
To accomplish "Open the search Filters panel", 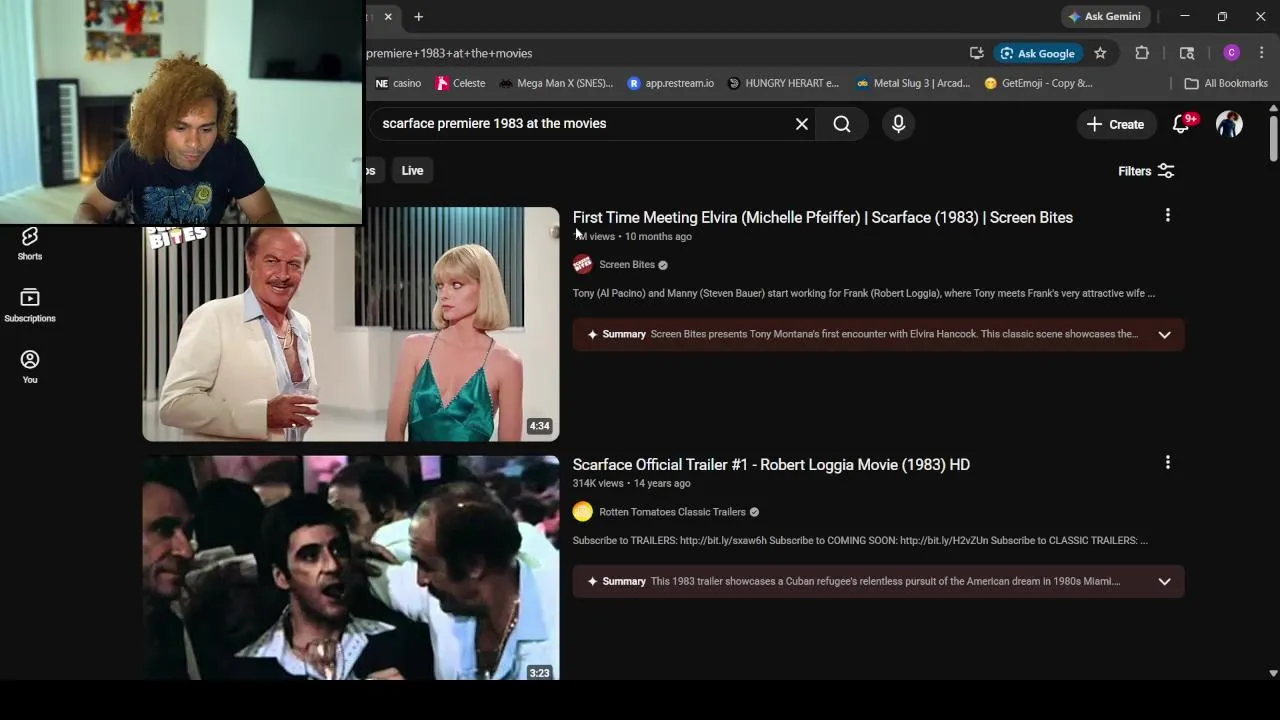I will point(1146,171).
